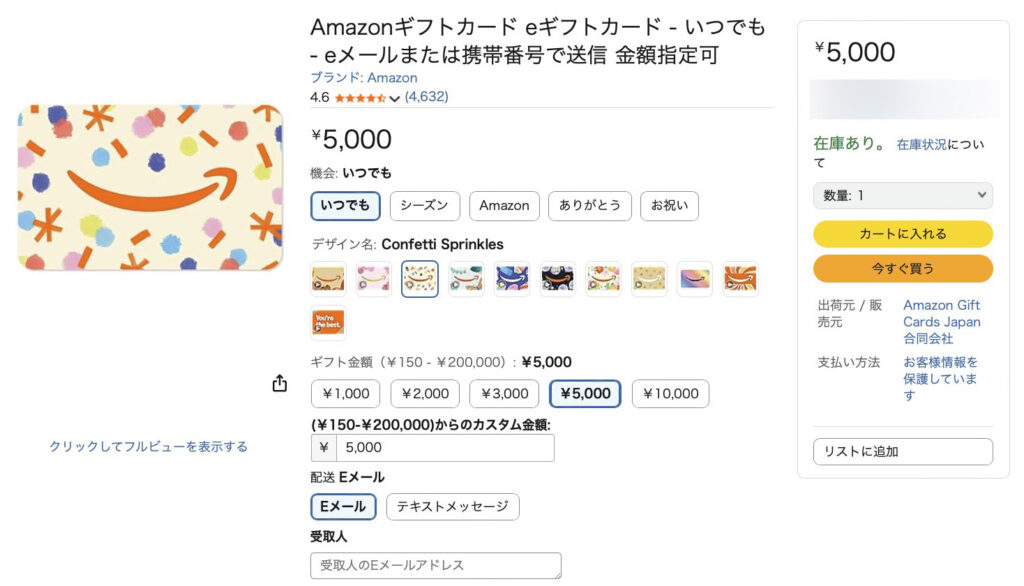
Task: Choose the ¥10,000 gift amount
Action: pos(670,394)
